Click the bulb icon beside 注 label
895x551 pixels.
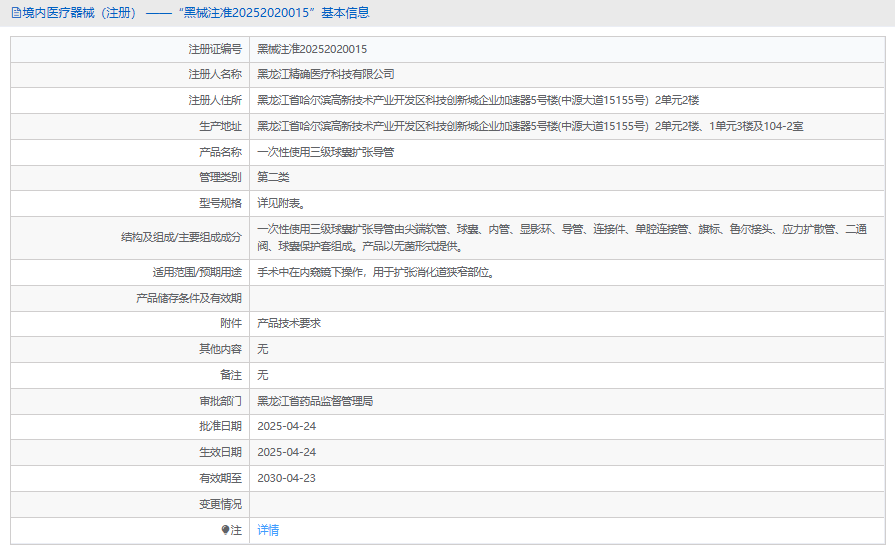(225, 530)
